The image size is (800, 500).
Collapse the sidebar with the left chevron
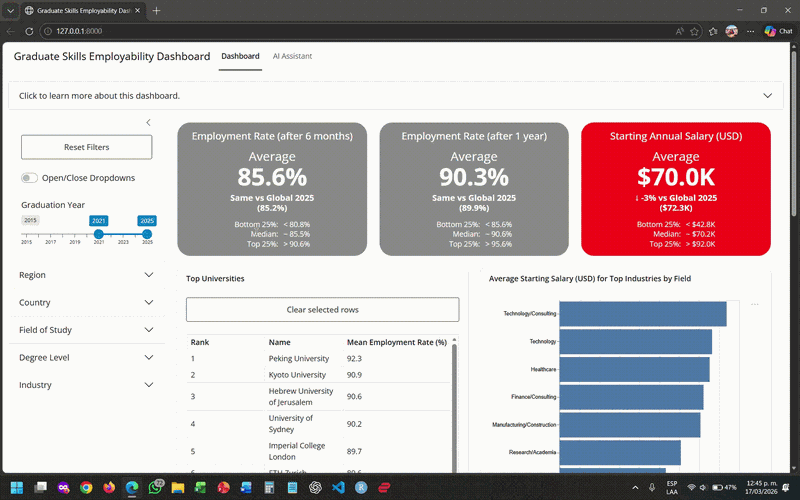click(x=148, y=123)
